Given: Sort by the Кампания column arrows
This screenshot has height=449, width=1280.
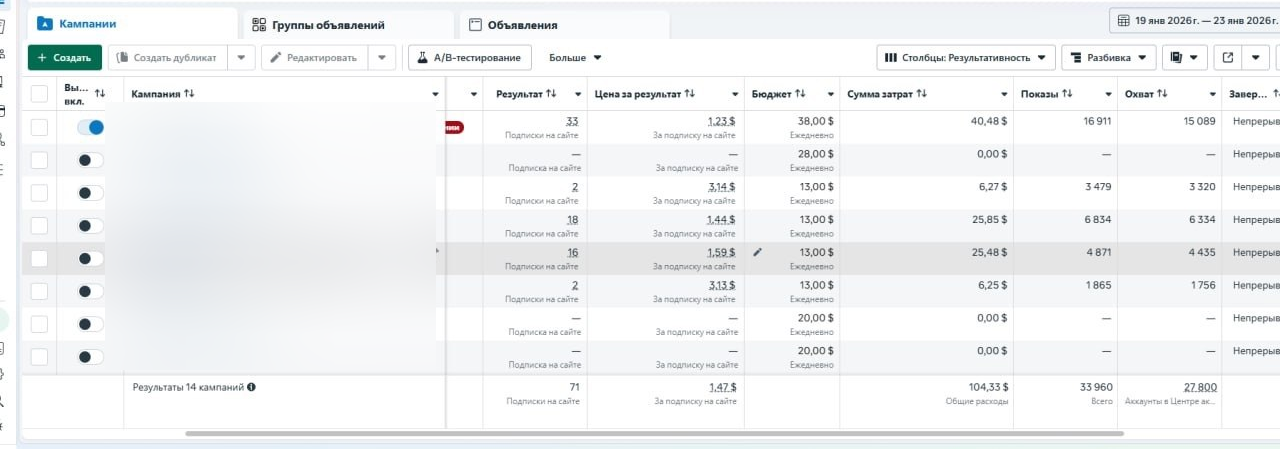Looking at the screenshot, I should coord(190,94).
